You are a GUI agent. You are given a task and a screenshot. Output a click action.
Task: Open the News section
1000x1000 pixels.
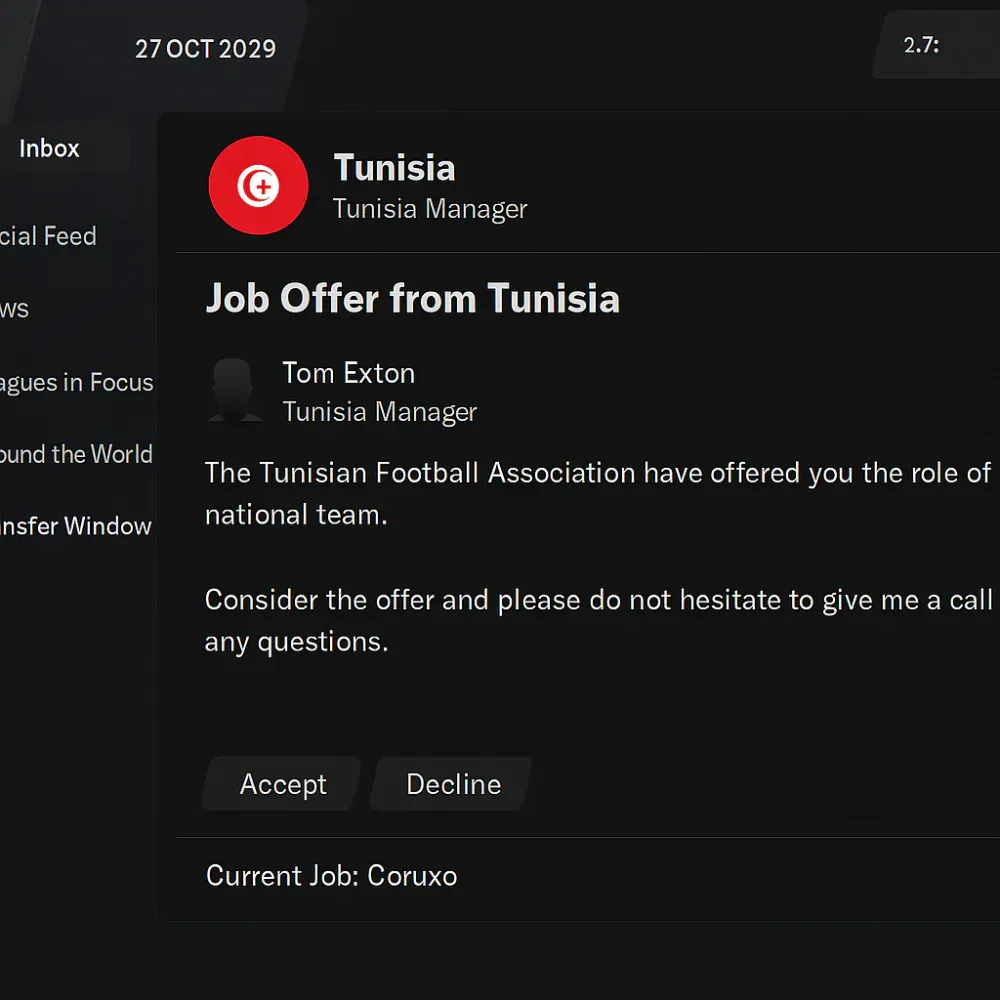click(x=15, y=309)
